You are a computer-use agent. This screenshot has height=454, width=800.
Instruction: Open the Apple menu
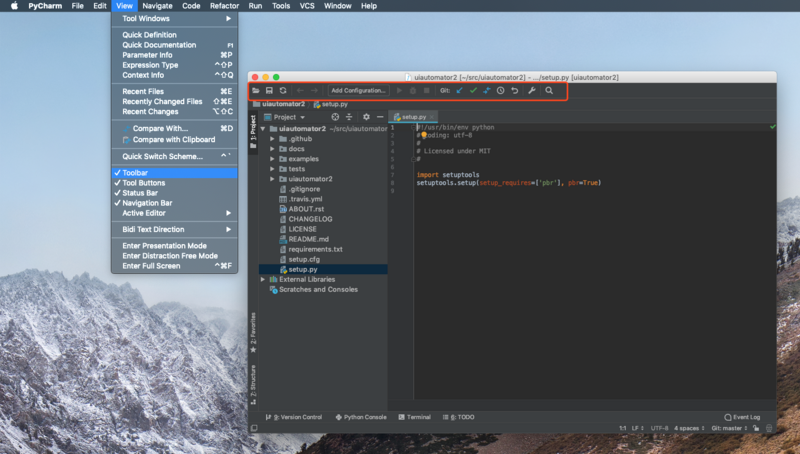tap(14, 6)
